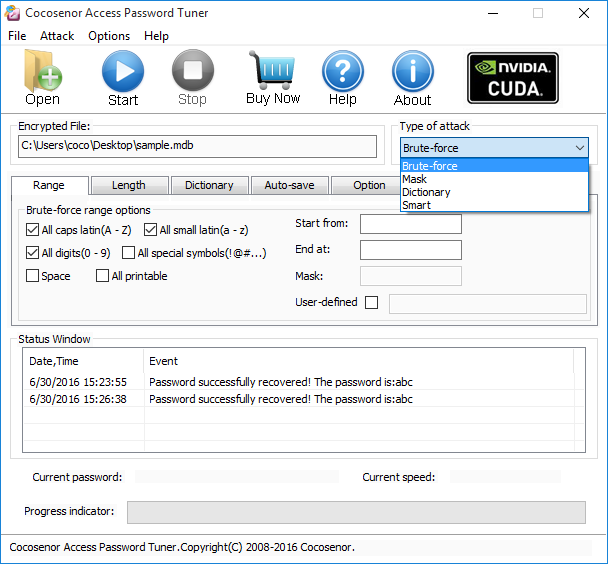
Task: Click the app icon in the title bar
Action: [12, 13]
